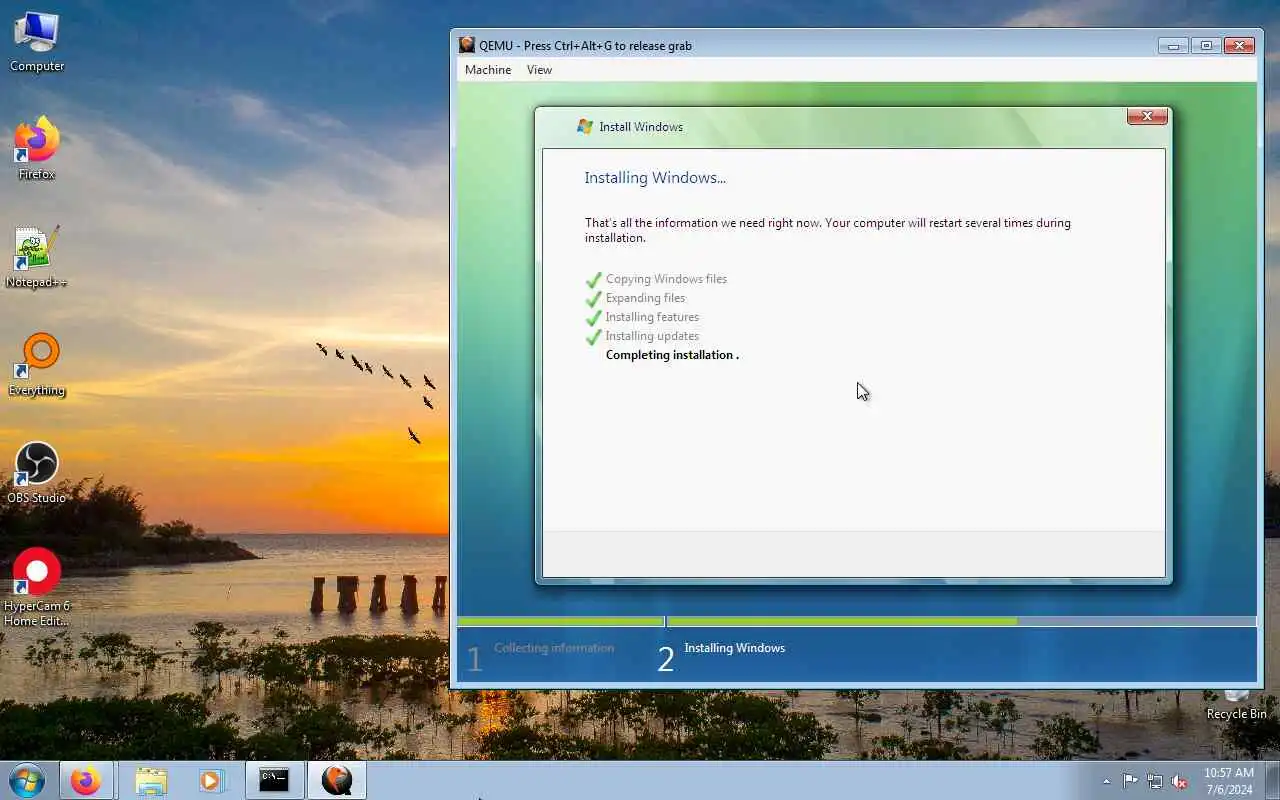Click the QEMU window title text
Screen dimensions: 1280x800
pos(585,46)
